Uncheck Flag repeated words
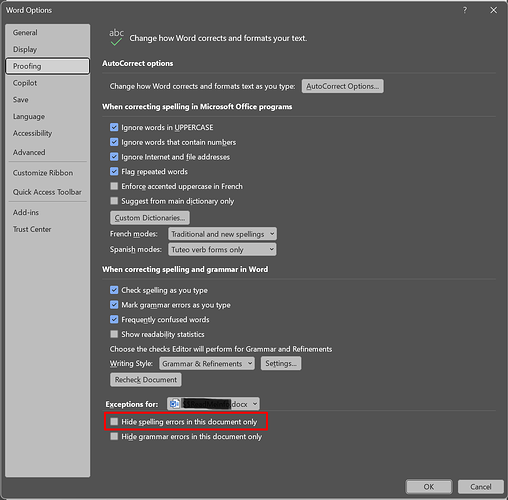This screenshot has width=508, height=500. point(114,171)
